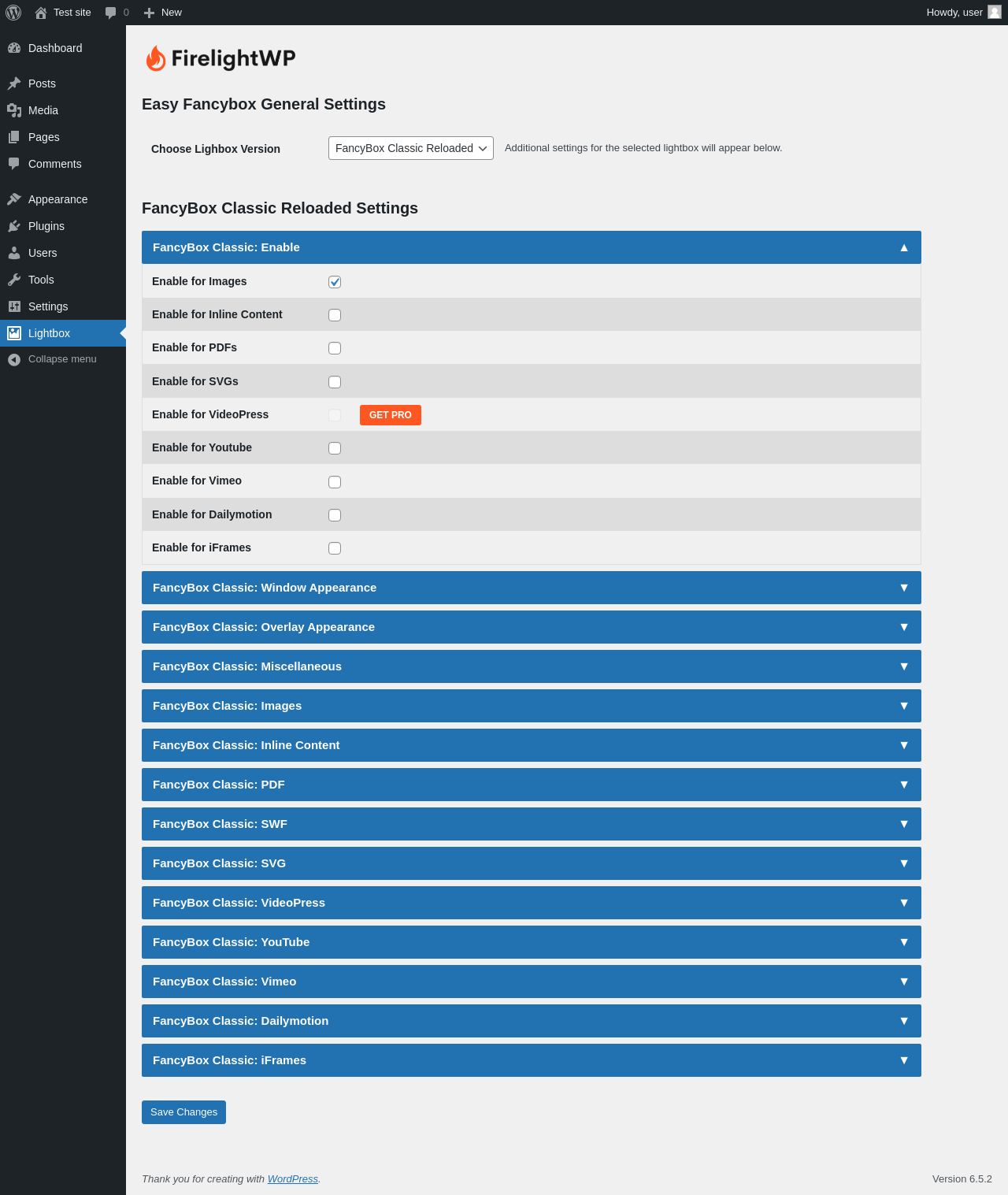Expand FancyBox Classic: VideoPress section
This screenshot has width=1008, height=1195.
(x=532, y=903)
